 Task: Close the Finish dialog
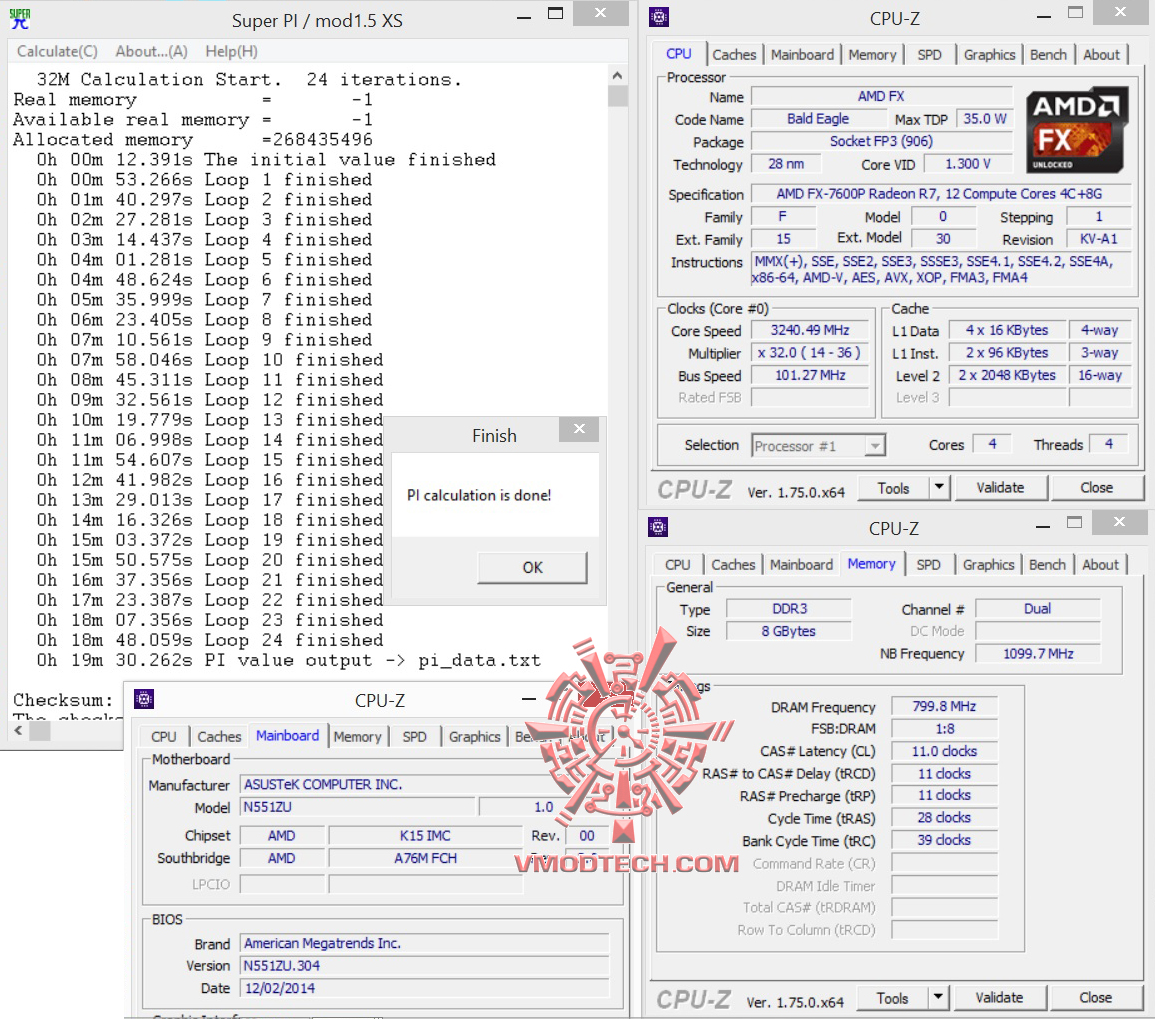pyautogui.click(x=579, y=429)
